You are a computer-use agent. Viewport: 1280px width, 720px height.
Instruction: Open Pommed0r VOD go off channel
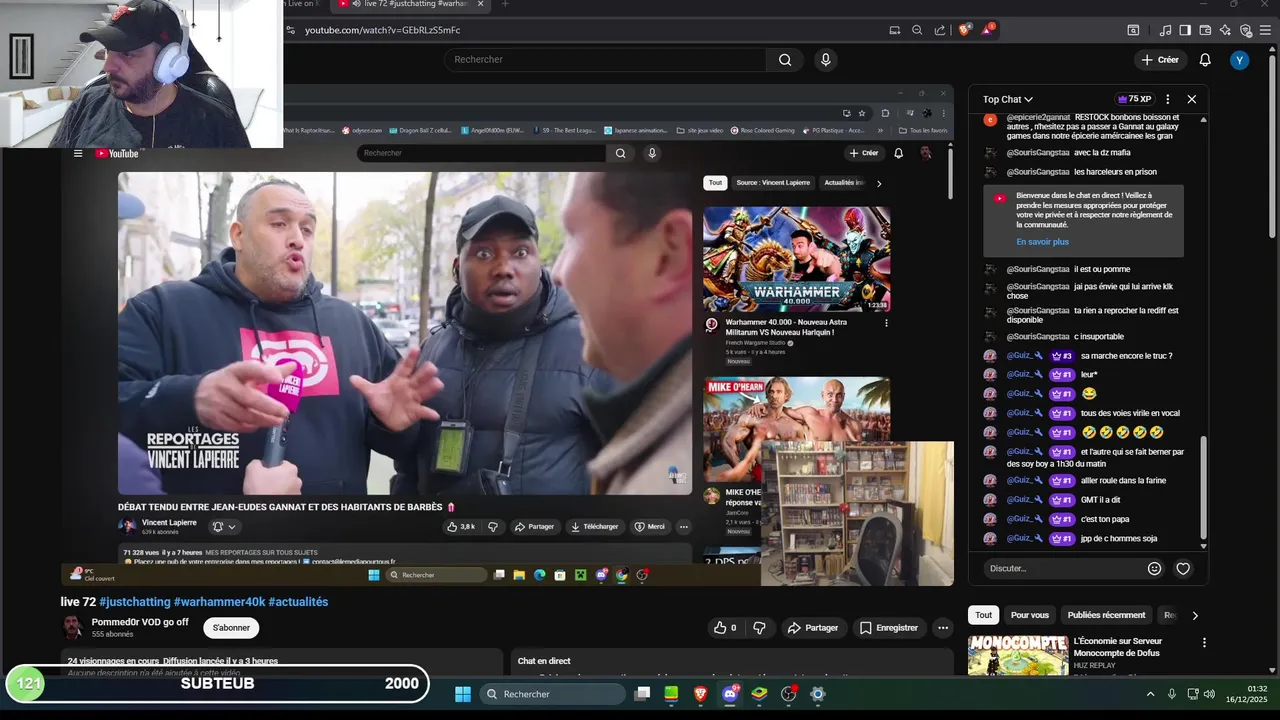click(140, 622)
